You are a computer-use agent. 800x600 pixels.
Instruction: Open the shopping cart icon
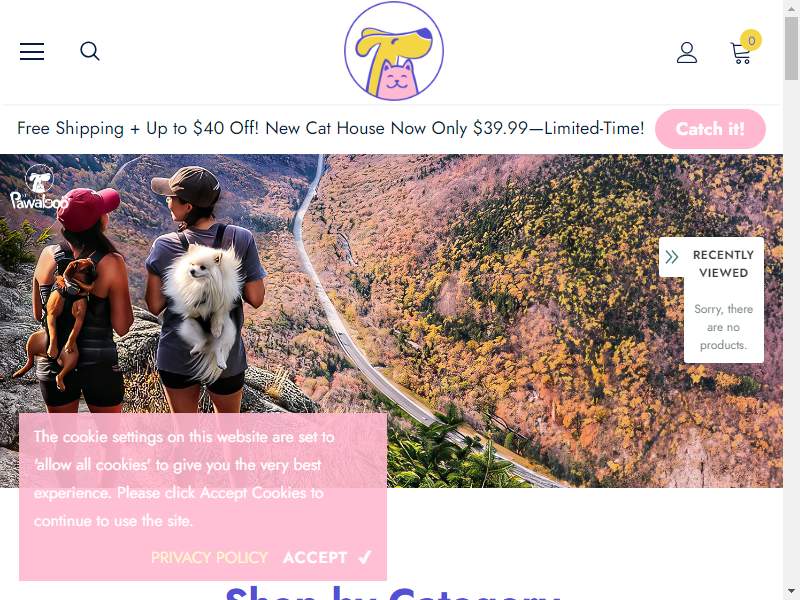740,54
